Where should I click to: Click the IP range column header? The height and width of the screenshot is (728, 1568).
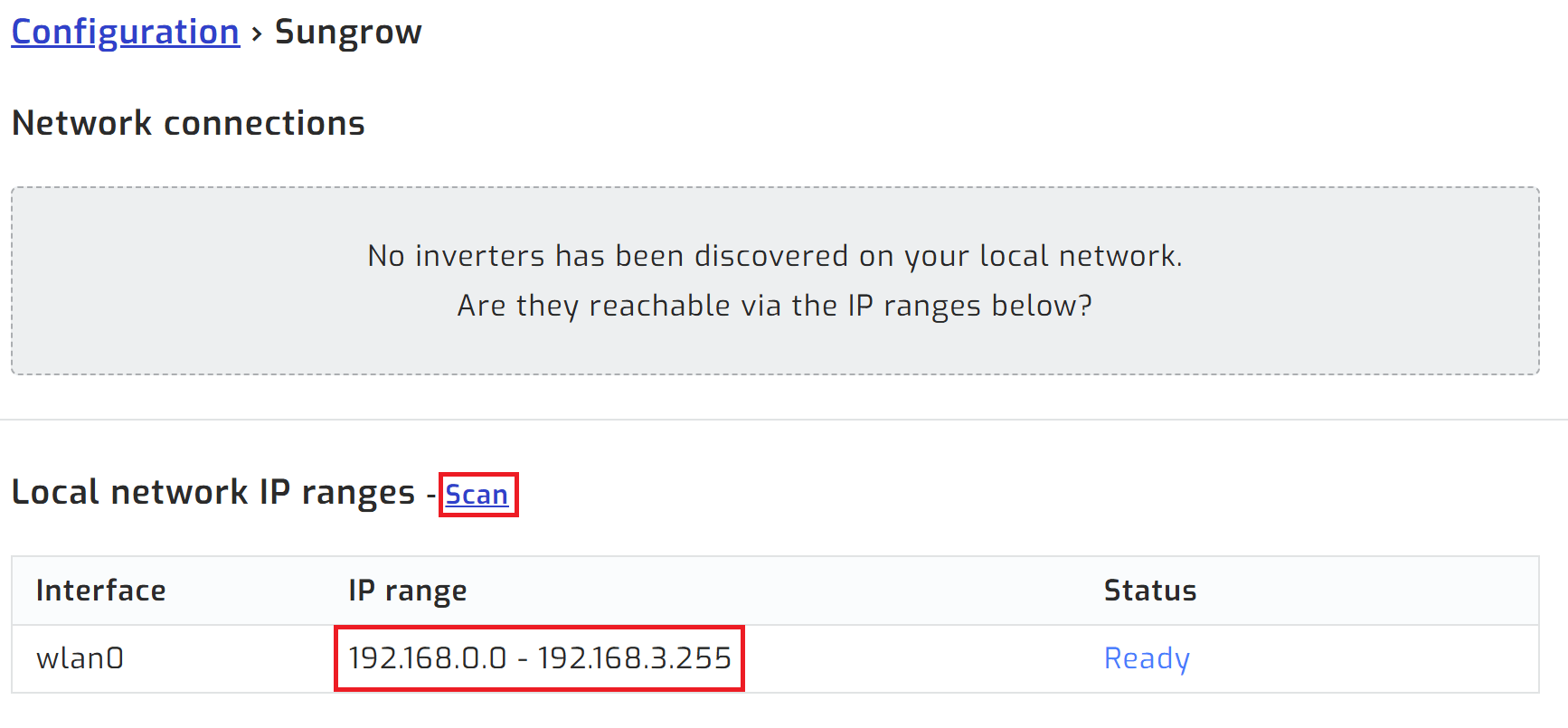coord(406,590)
